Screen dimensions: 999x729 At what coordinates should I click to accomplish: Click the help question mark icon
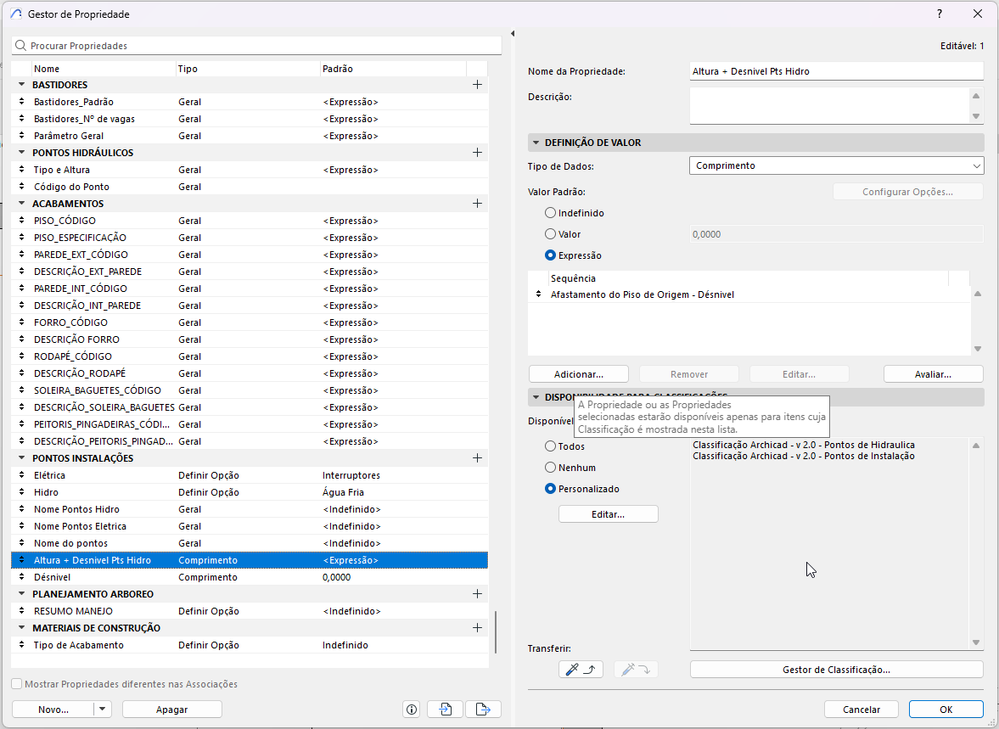(x=940, y=13)
